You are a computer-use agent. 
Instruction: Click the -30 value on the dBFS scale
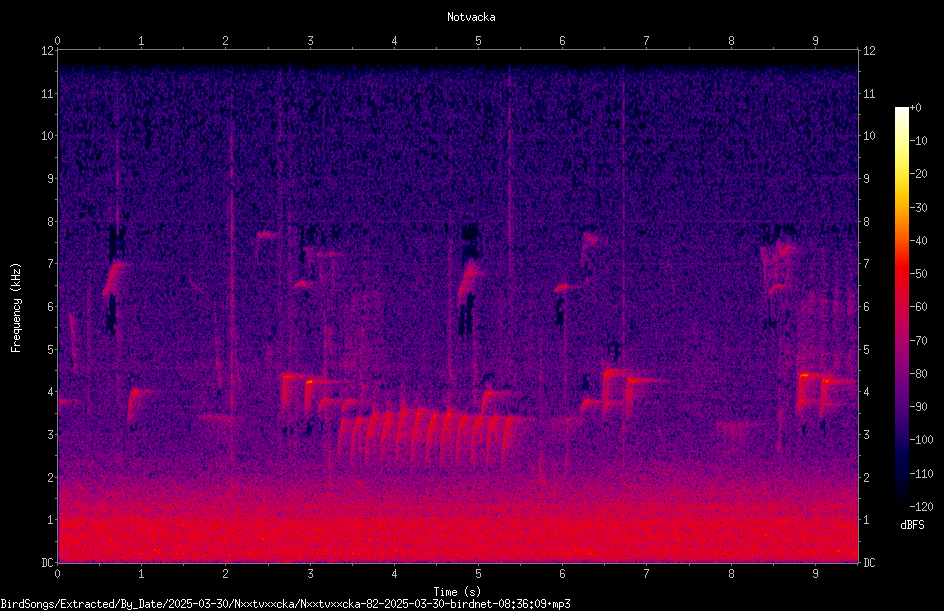pyautogui.click(x=918, y=208)
